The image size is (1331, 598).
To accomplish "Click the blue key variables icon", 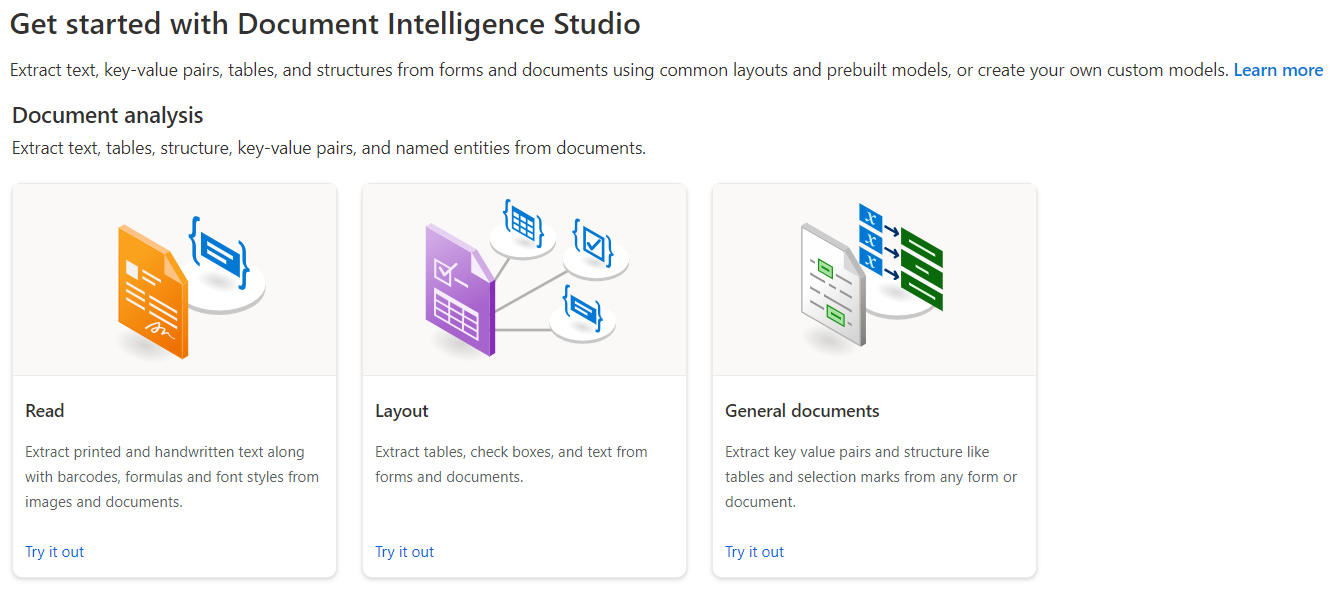I will click(x=872, y=240).
